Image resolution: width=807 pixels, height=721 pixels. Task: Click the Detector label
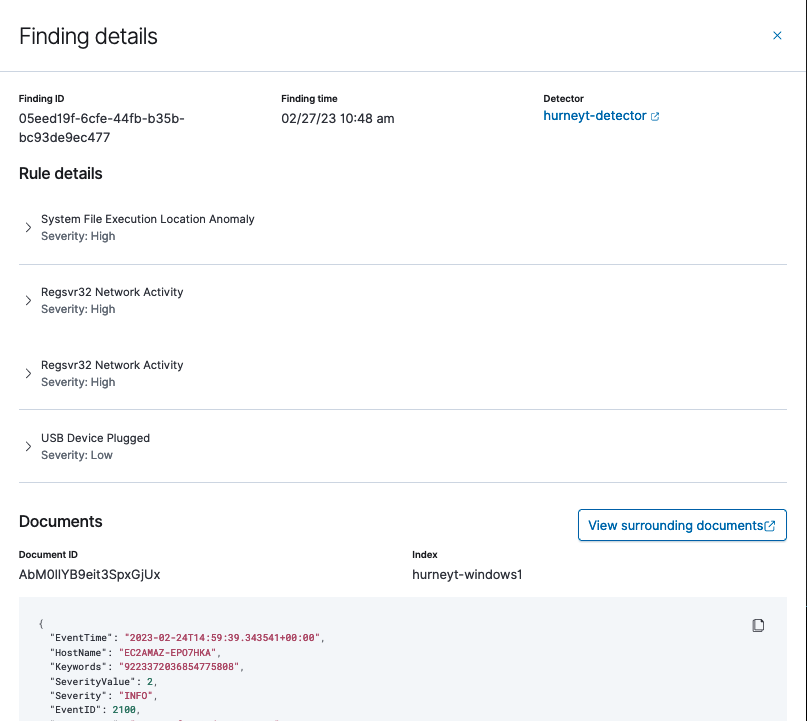[x=564, y=99]
